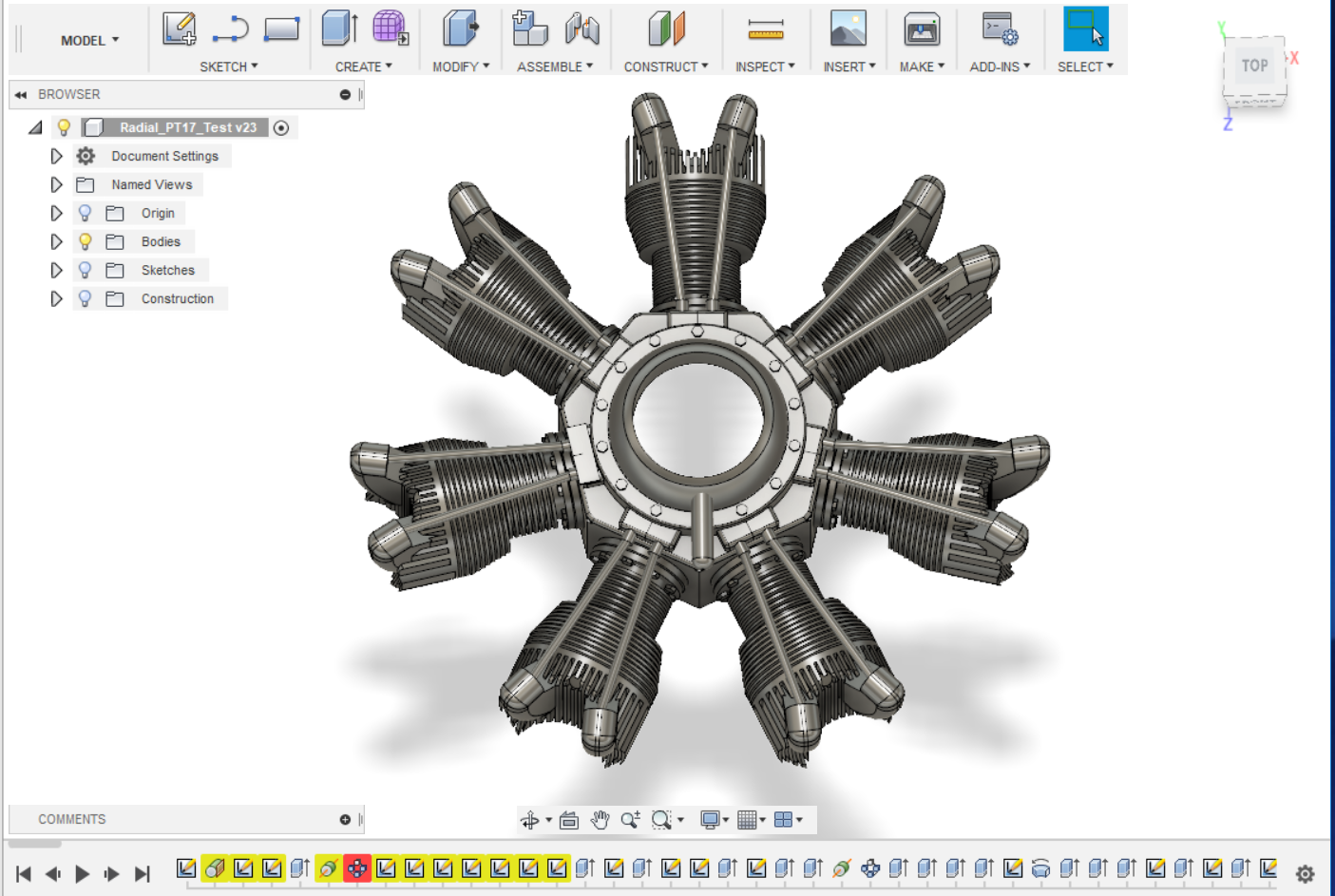Toggle Bodies folder visibility bulb
Screen dimensions: 1335x896
pyautogui.click(x=85, y=241)
